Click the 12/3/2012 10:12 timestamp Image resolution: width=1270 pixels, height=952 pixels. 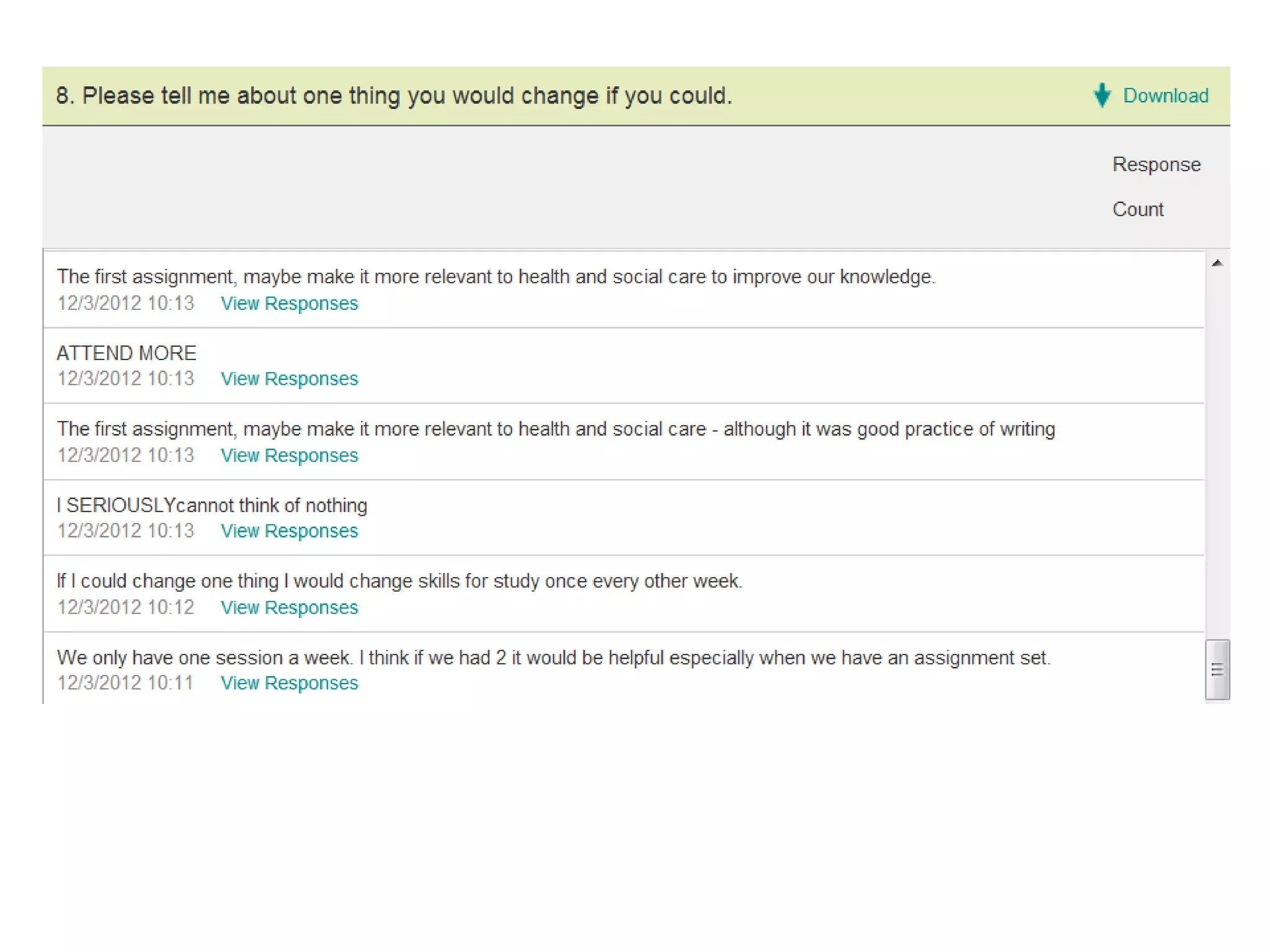coord(125,607)
